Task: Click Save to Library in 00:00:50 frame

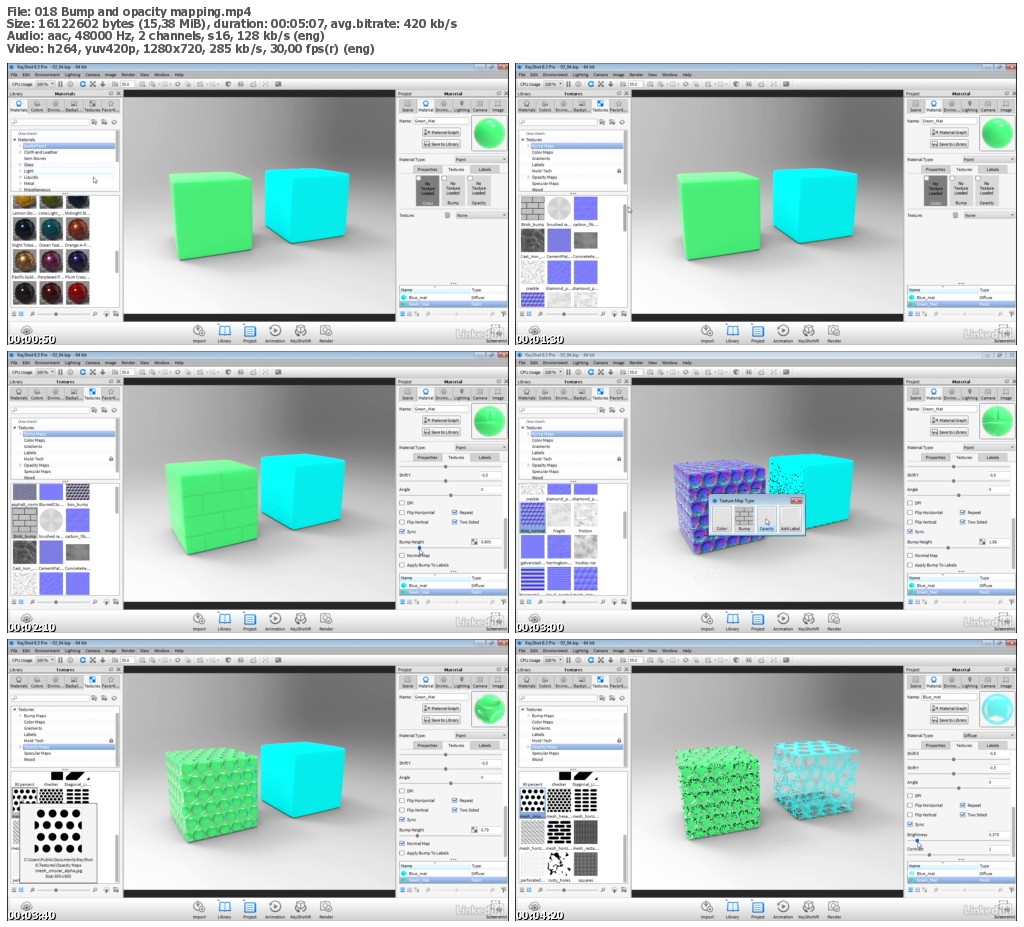Action: click(x=441, y=144)
